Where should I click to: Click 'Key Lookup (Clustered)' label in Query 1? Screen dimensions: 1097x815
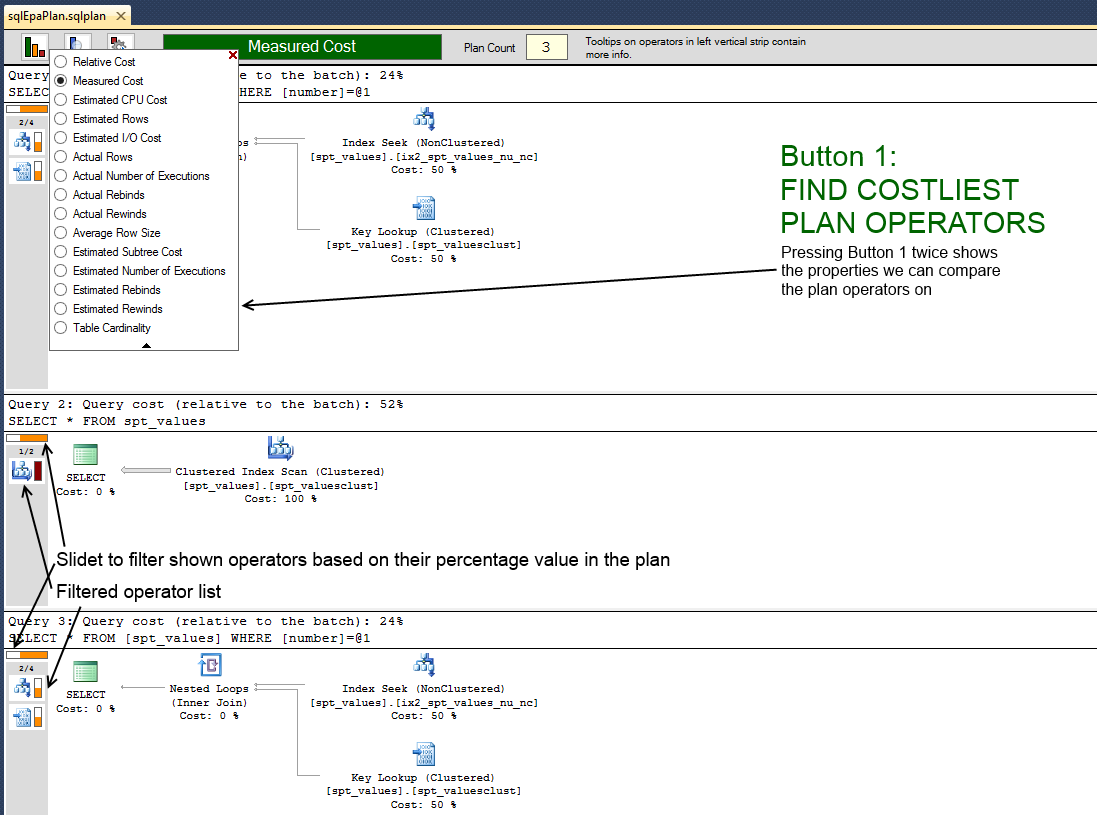pyautogui.click(x=423, y=232)
